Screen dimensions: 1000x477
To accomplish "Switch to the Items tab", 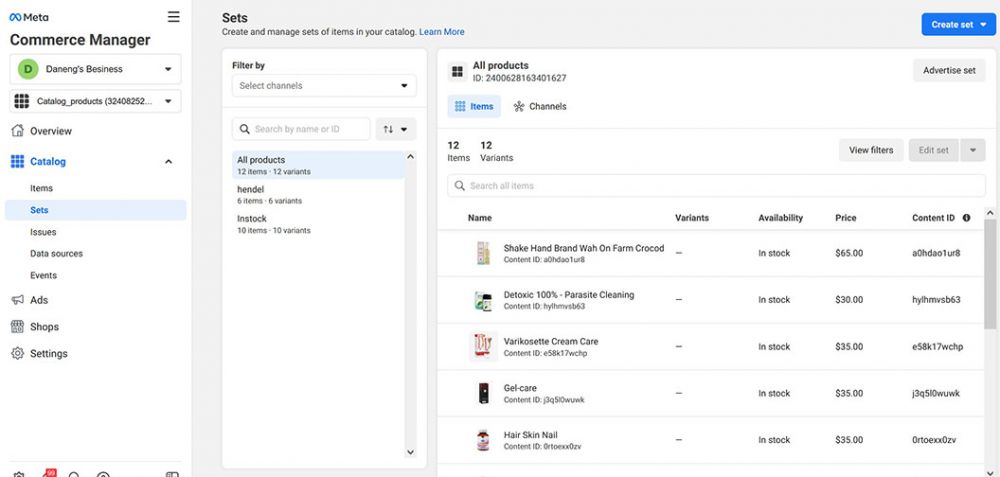I will coord(474,106).
